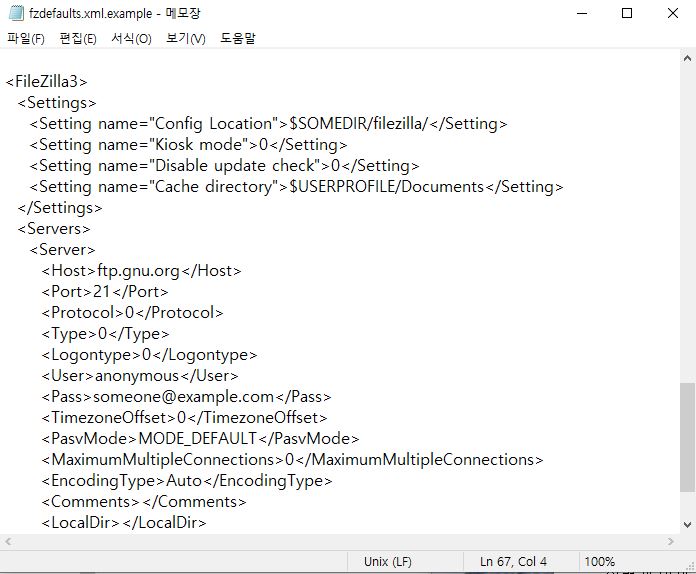
Task: Open the 파일(F) menu
Action: 26,39
